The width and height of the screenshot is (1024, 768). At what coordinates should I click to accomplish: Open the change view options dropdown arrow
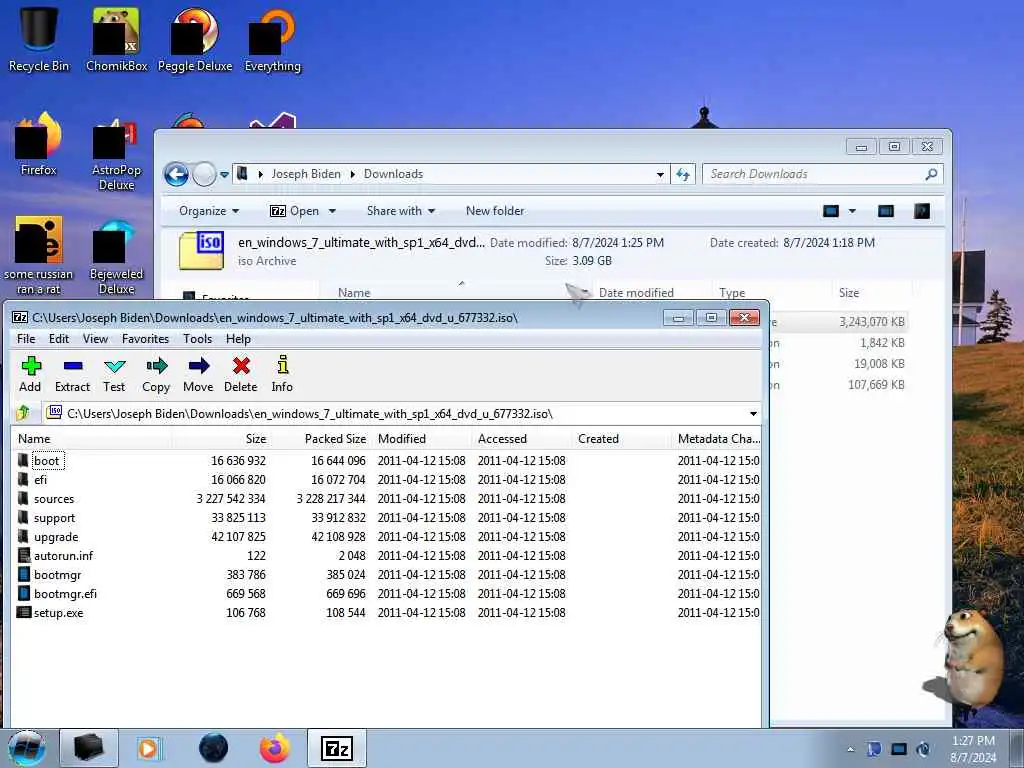[852, 211]
